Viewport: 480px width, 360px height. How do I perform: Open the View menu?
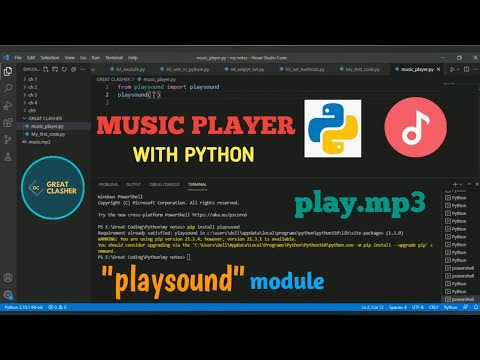pyautogui.click(x=69, y=58)
